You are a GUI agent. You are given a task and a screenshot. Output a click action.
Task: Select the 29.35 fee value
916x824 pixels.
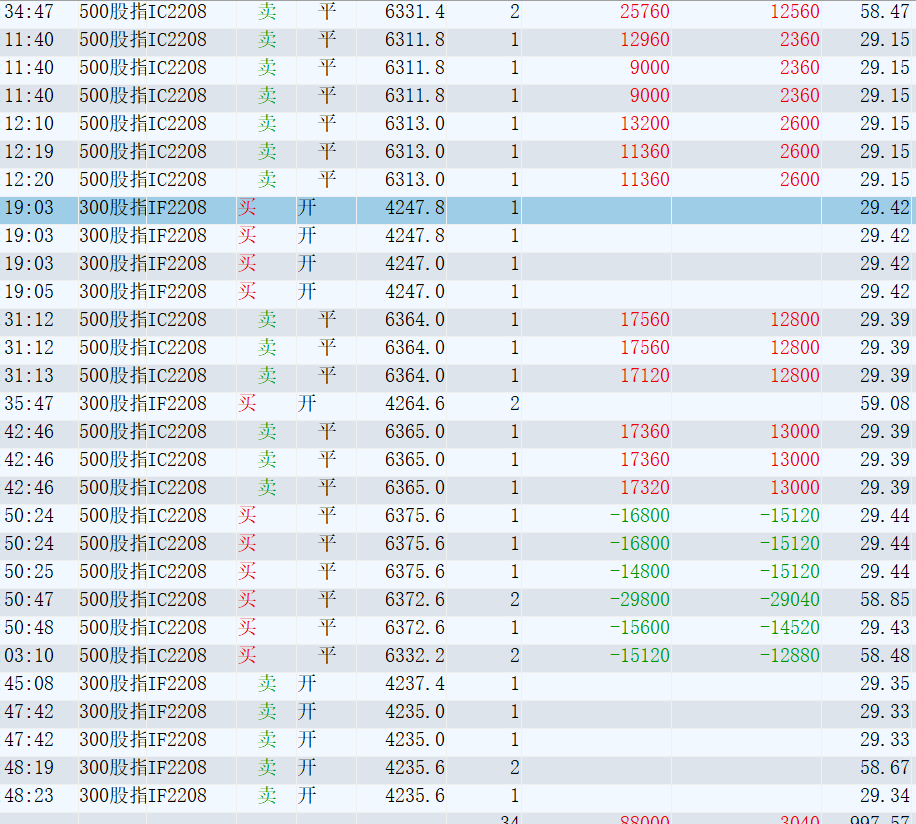(x=884, y=684)
